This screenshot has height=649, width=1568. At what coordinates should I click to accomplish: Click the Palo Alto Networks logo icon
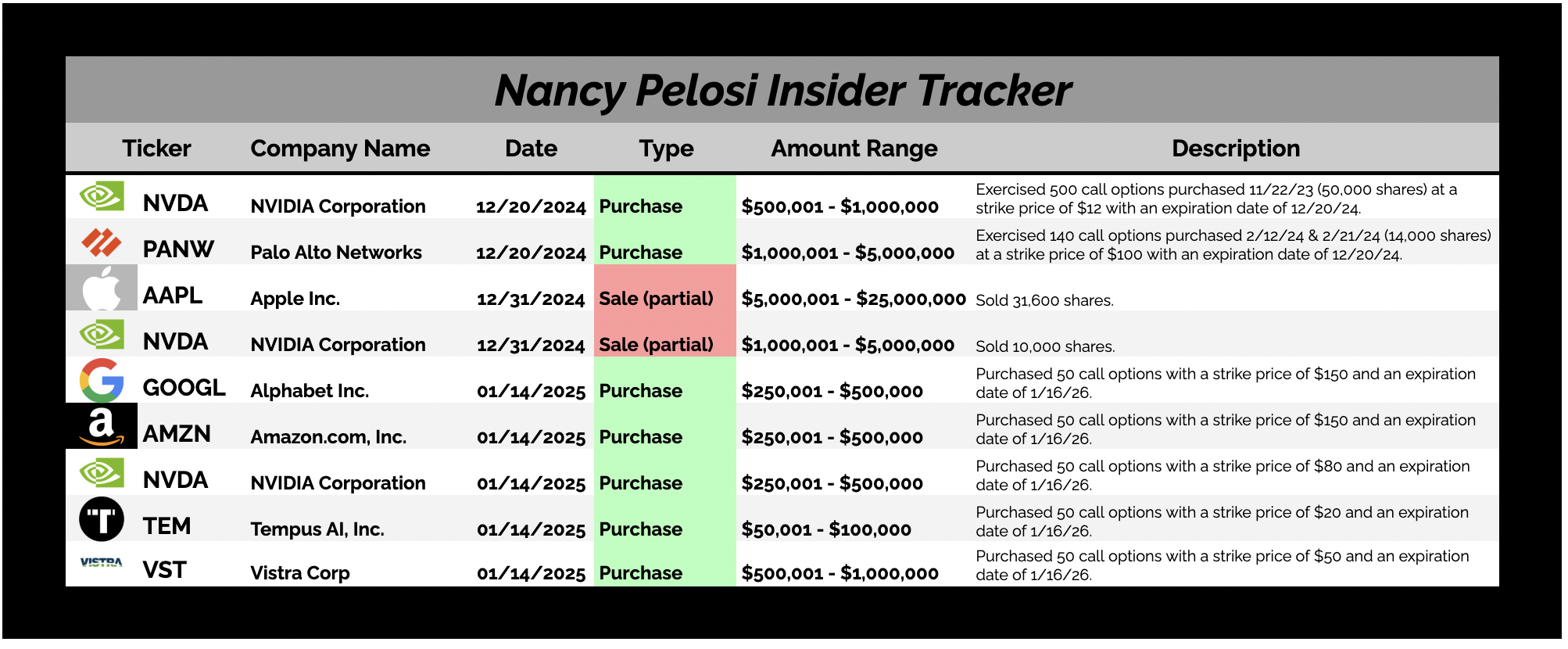click(102, 243)
